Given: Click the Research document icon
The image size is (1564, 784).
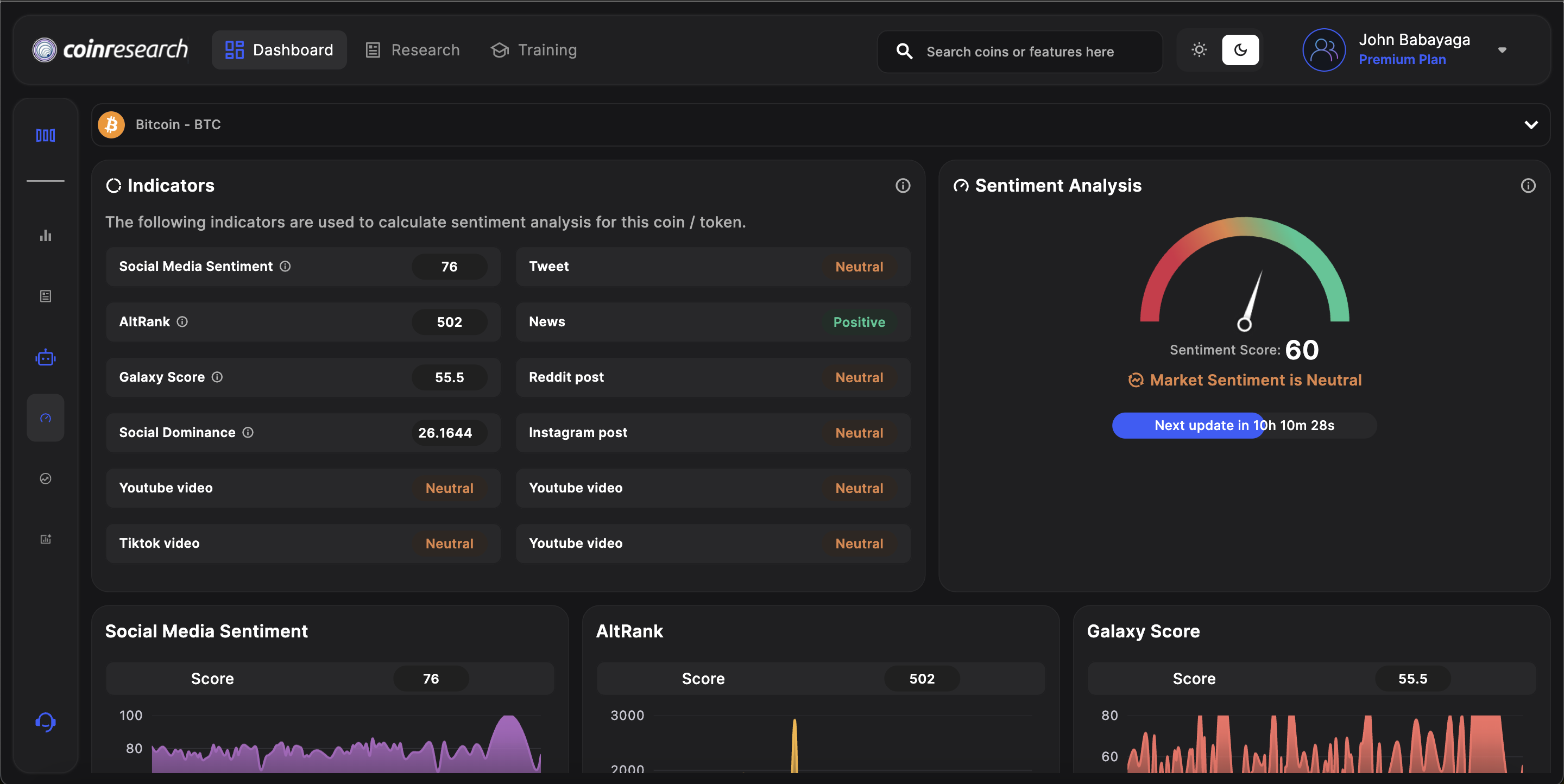Looking at the screenshot, I should [x=373, y=50].
